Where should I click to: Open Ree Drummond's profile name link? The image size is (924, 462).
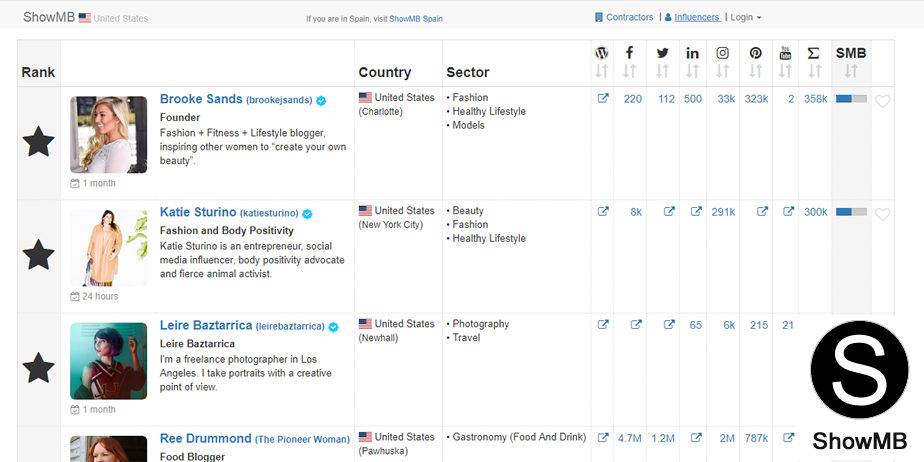tap(206, 438)
